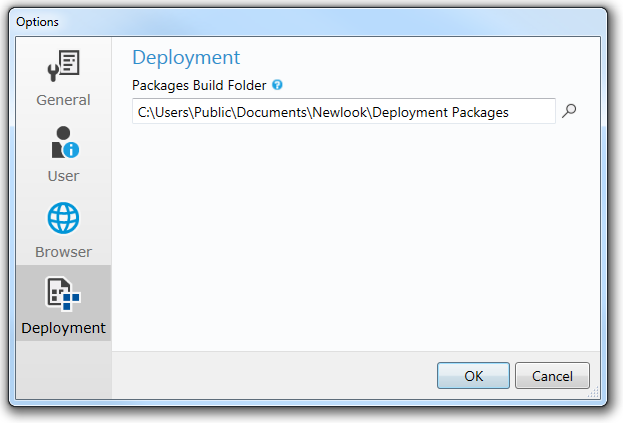Confirm options with the OK button
This screenshot has width=623, height=423.
point(473,376)
